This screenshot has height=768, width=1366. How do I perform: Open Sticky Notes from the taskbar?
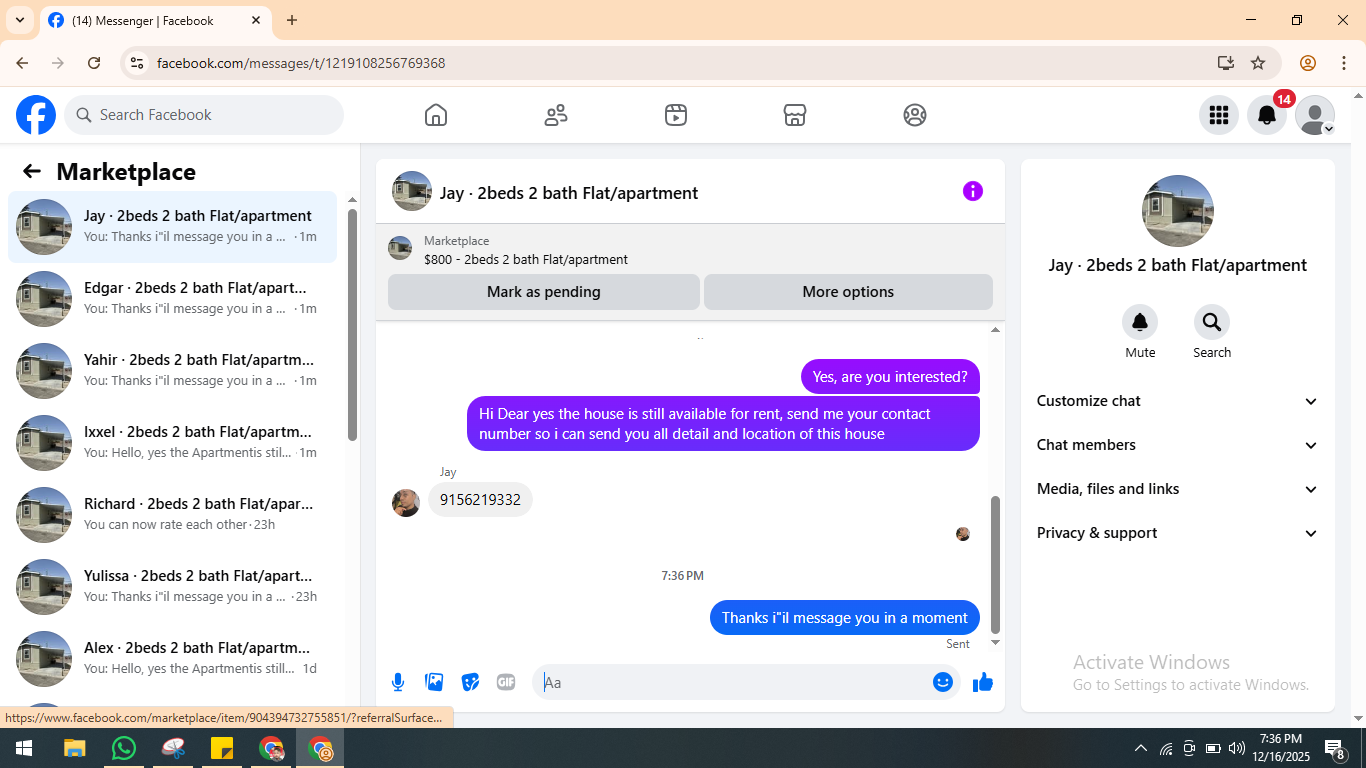click(222, 748)
